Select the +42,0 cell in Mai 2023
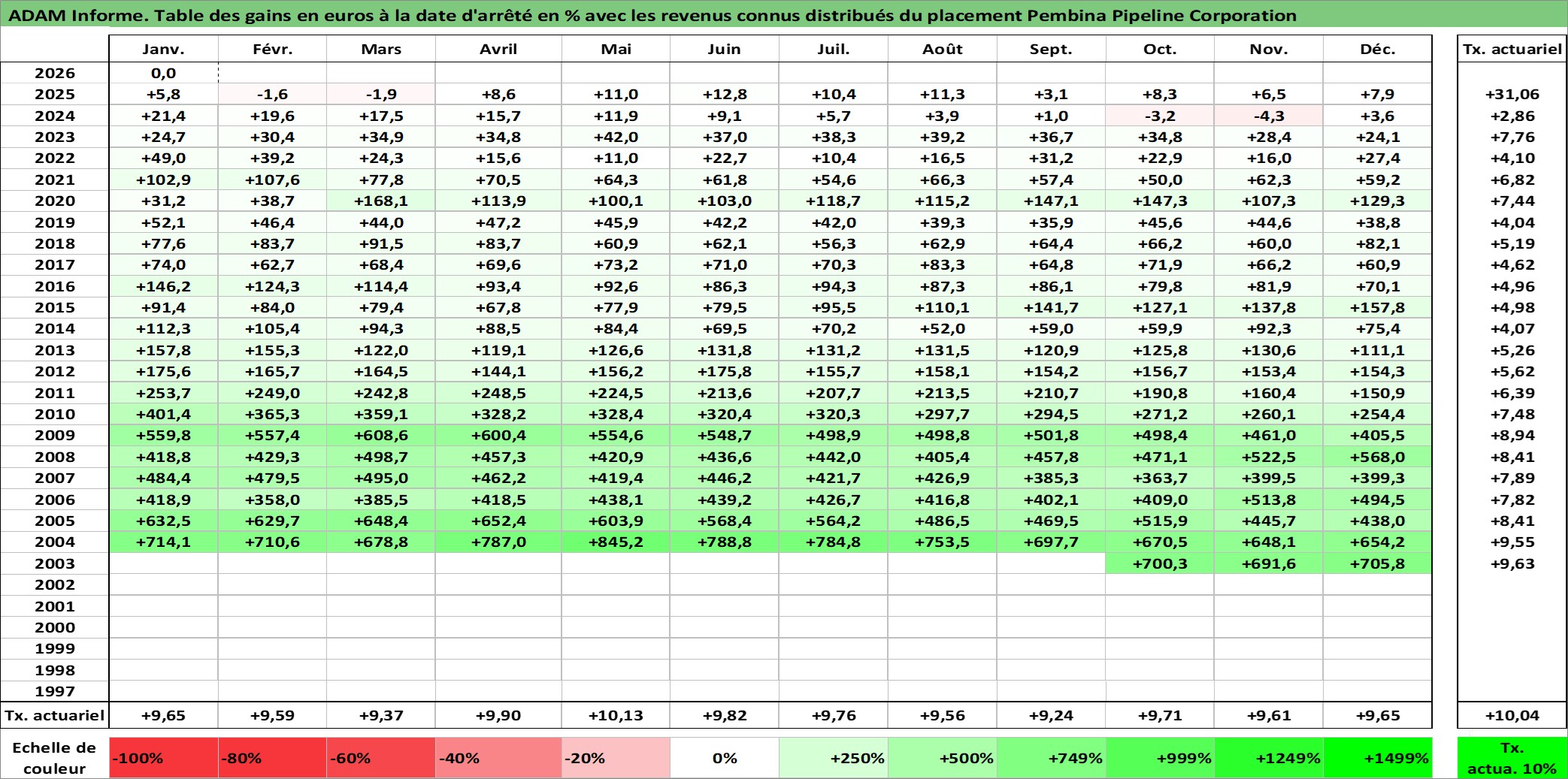This screenshot has width=1568, height=779. [616, 137]
